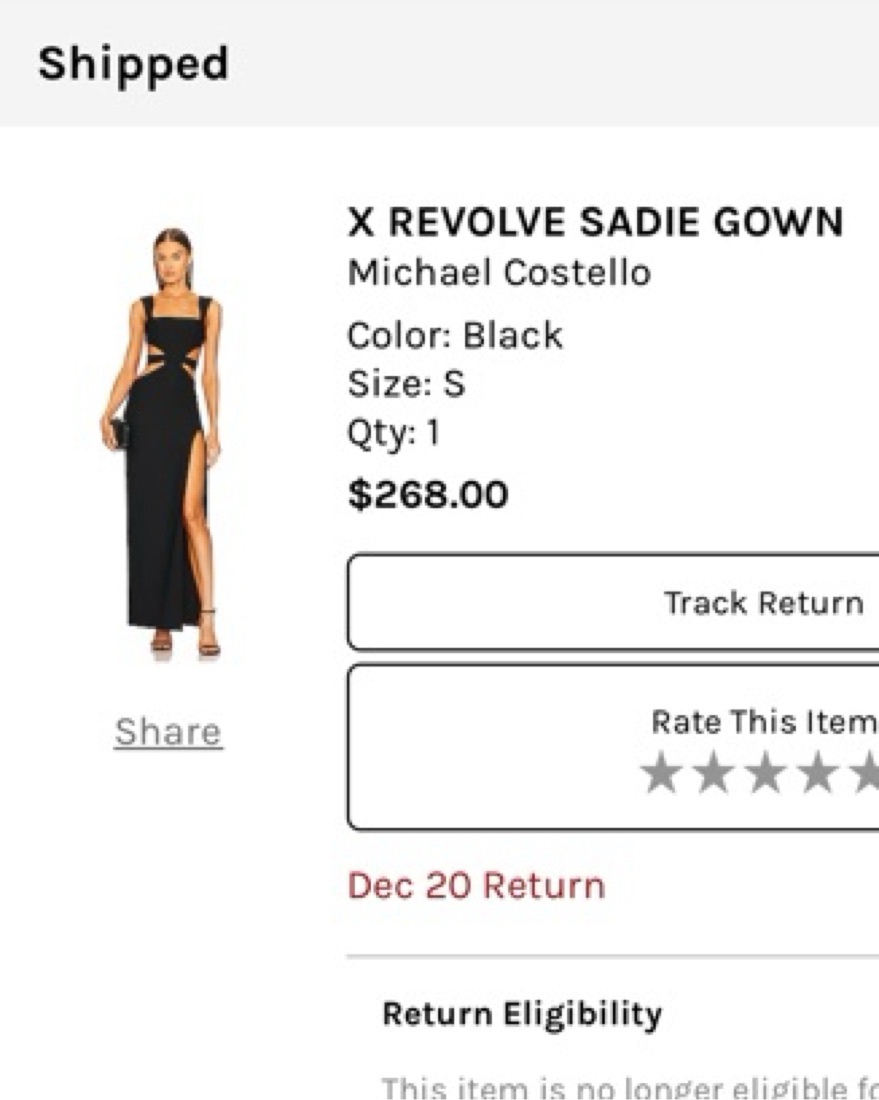The width and height of the screenshot is (879, 1100).
Task: Click the 'no longer eligible' return message
Action: 630,1086
